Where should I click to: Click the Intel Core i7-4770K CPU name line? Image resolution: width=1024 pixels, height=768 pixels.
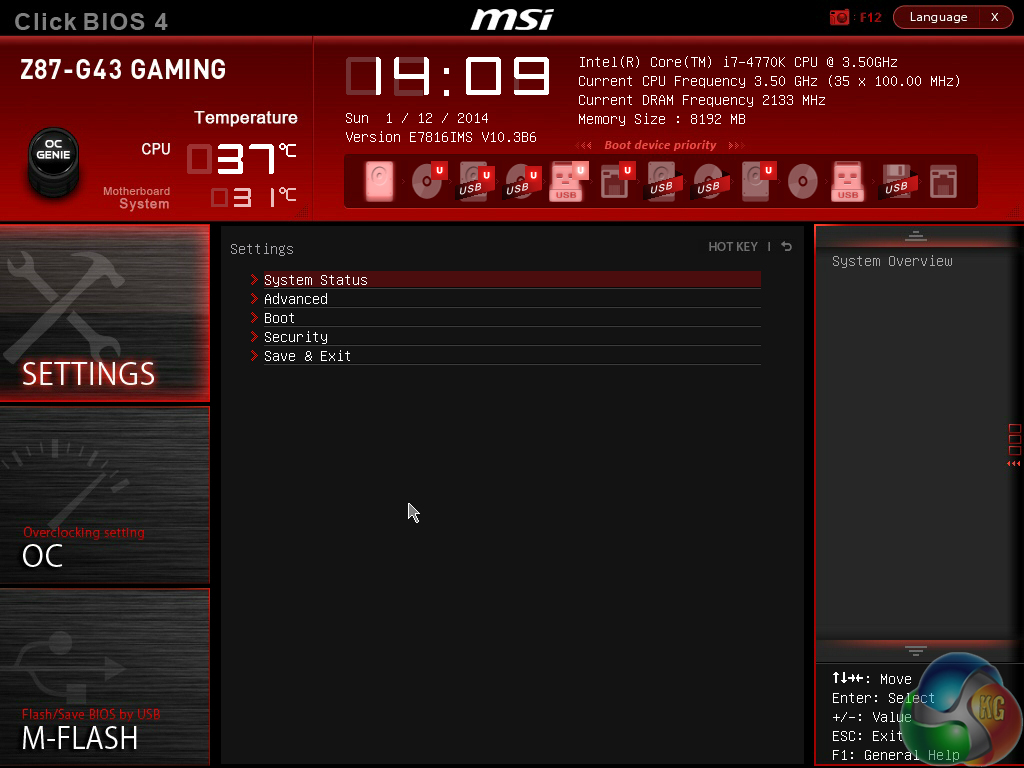738,62
